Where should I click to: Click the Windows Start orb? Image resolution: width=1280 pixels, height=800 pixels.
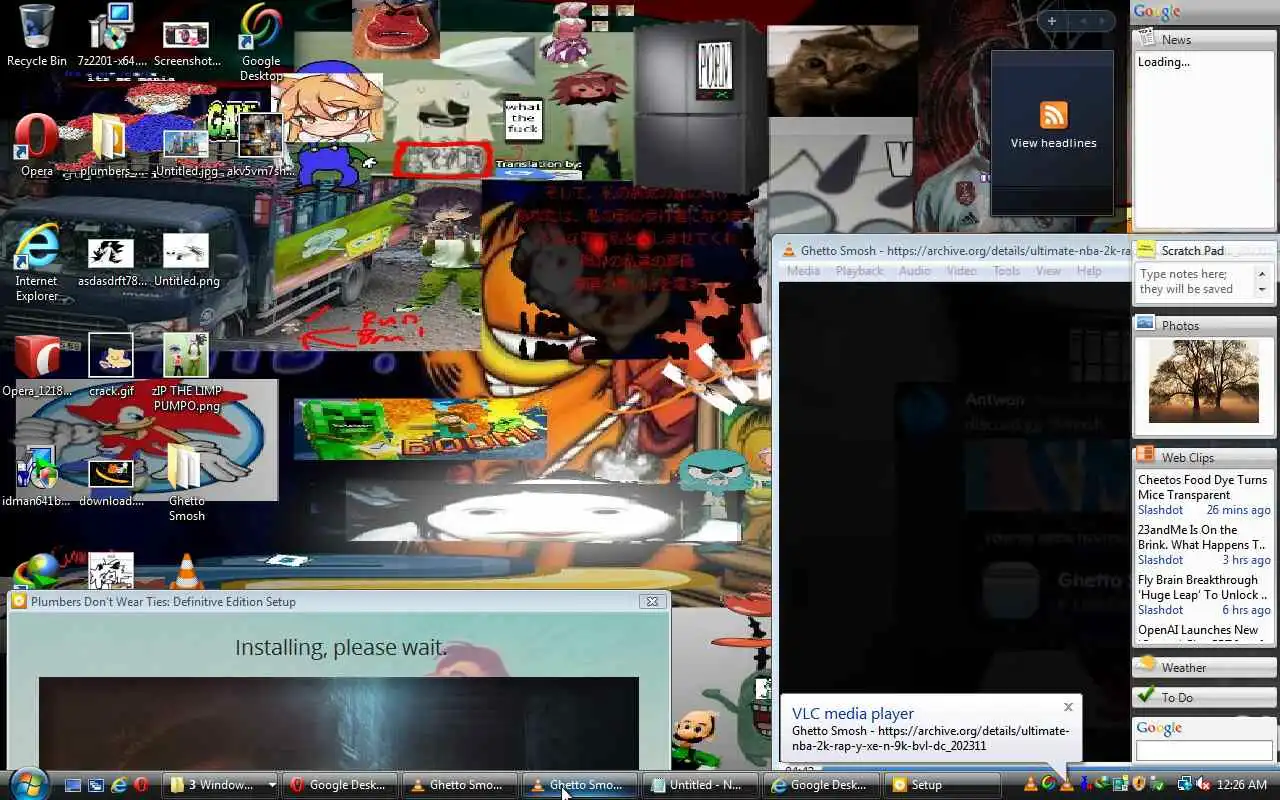coord(27,784)
